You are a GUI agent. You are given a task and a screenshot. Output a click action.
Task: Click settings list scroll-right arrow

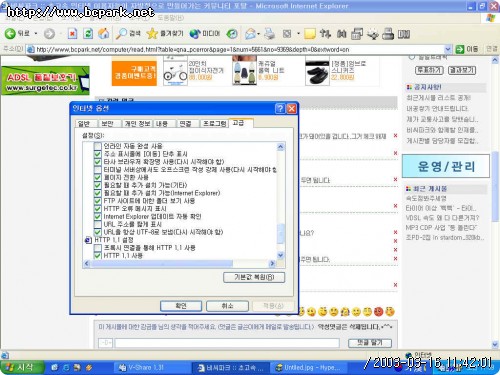tap(272, 264)
